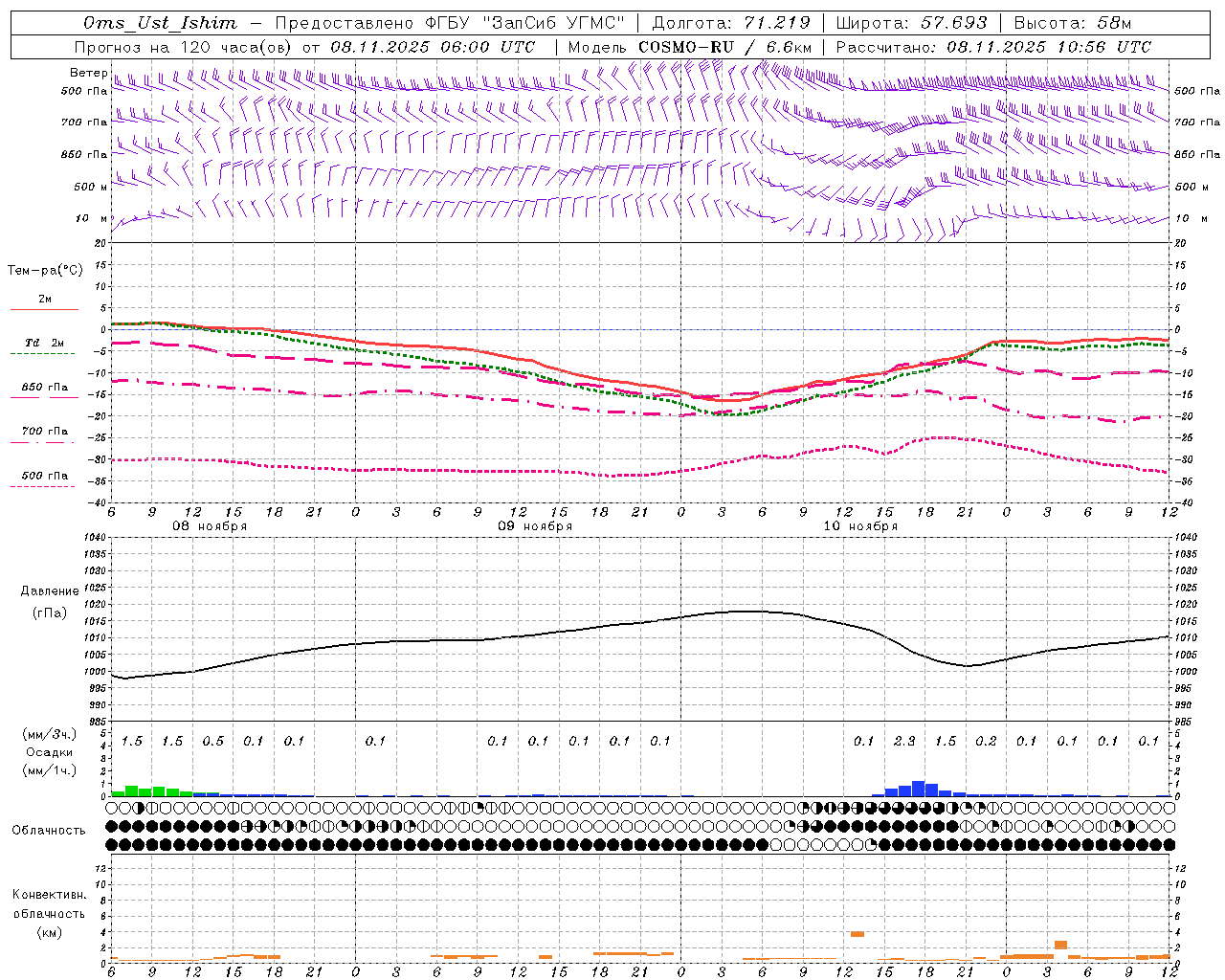Click the Модель COSMO-RU / 6.6км label
1225x980 pixels.
[690, 47]
